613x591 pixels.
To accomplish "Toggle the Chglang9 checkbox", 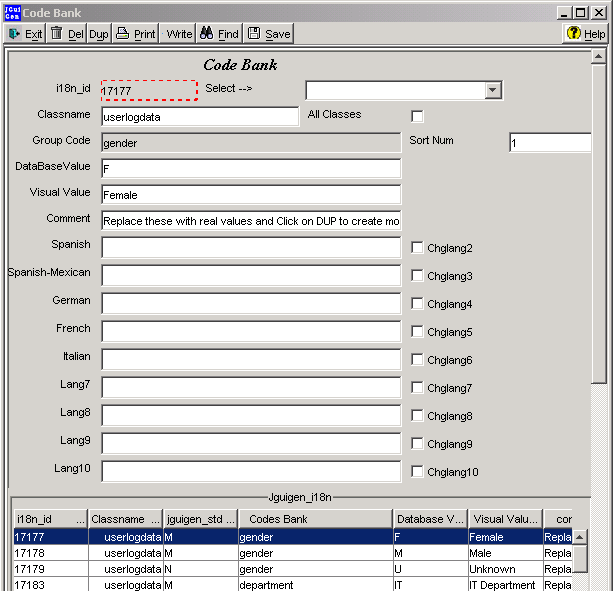I will [417, 444].
